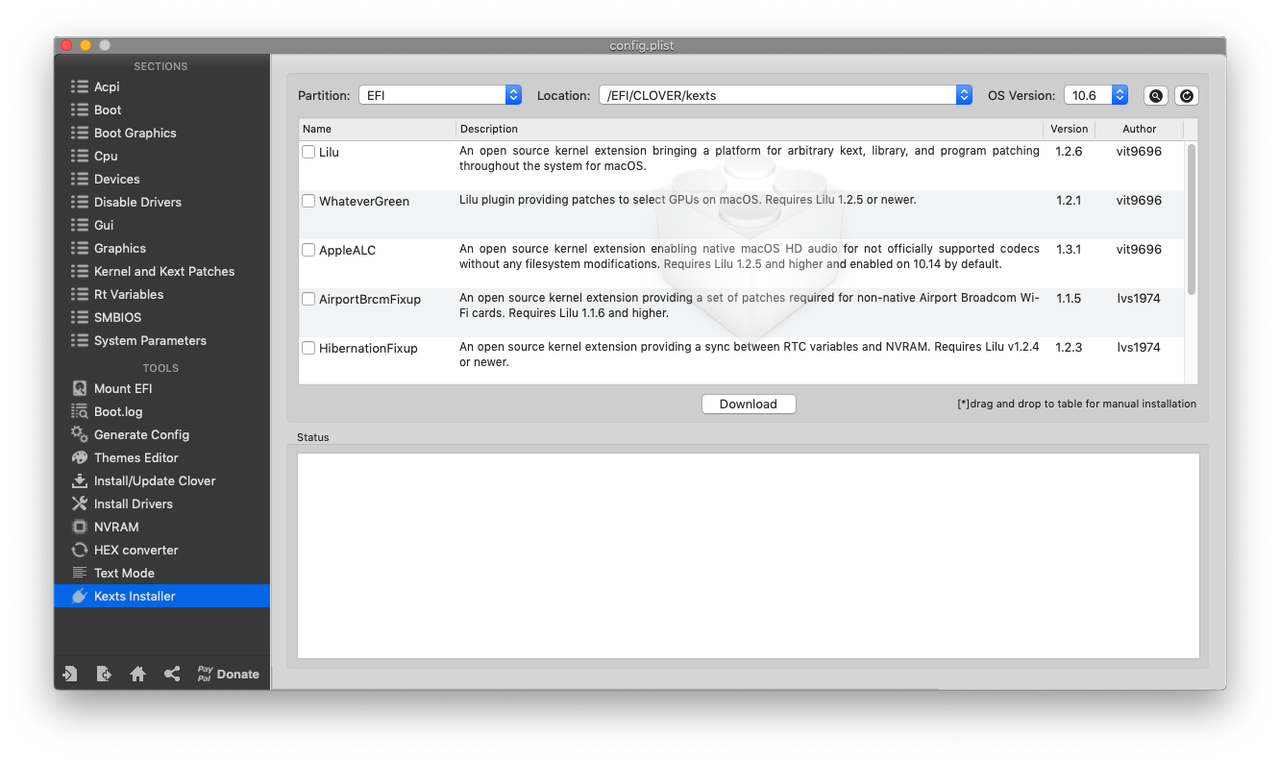The image size is (1280, 761).
Task: Click the Install/Update Clover download icon
Action: click(x=79, y=480)
